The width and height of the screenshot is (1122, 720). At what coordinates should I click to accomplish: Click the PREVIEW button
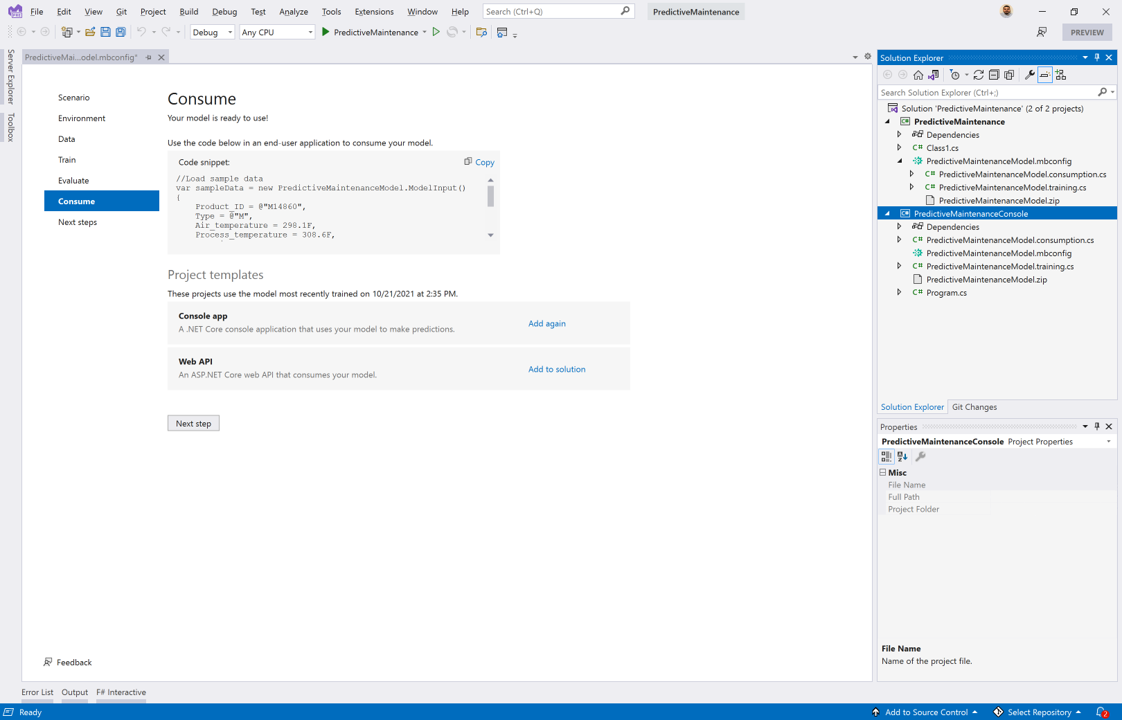1087,32
